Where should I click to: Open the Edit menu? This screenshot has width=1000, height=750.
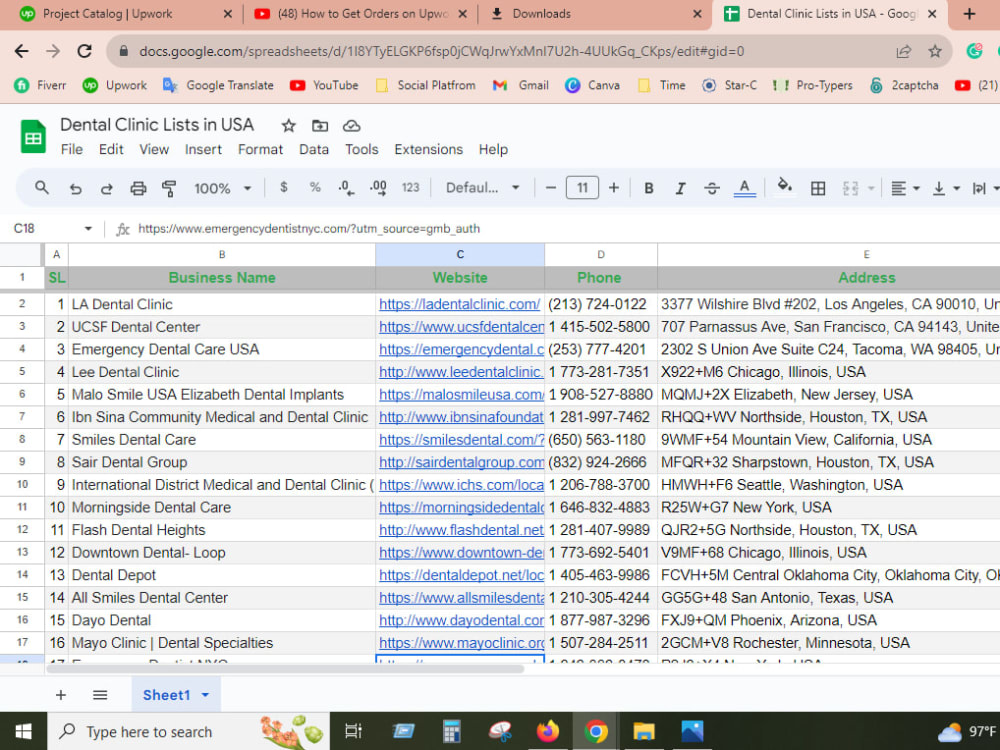point(111,149)
